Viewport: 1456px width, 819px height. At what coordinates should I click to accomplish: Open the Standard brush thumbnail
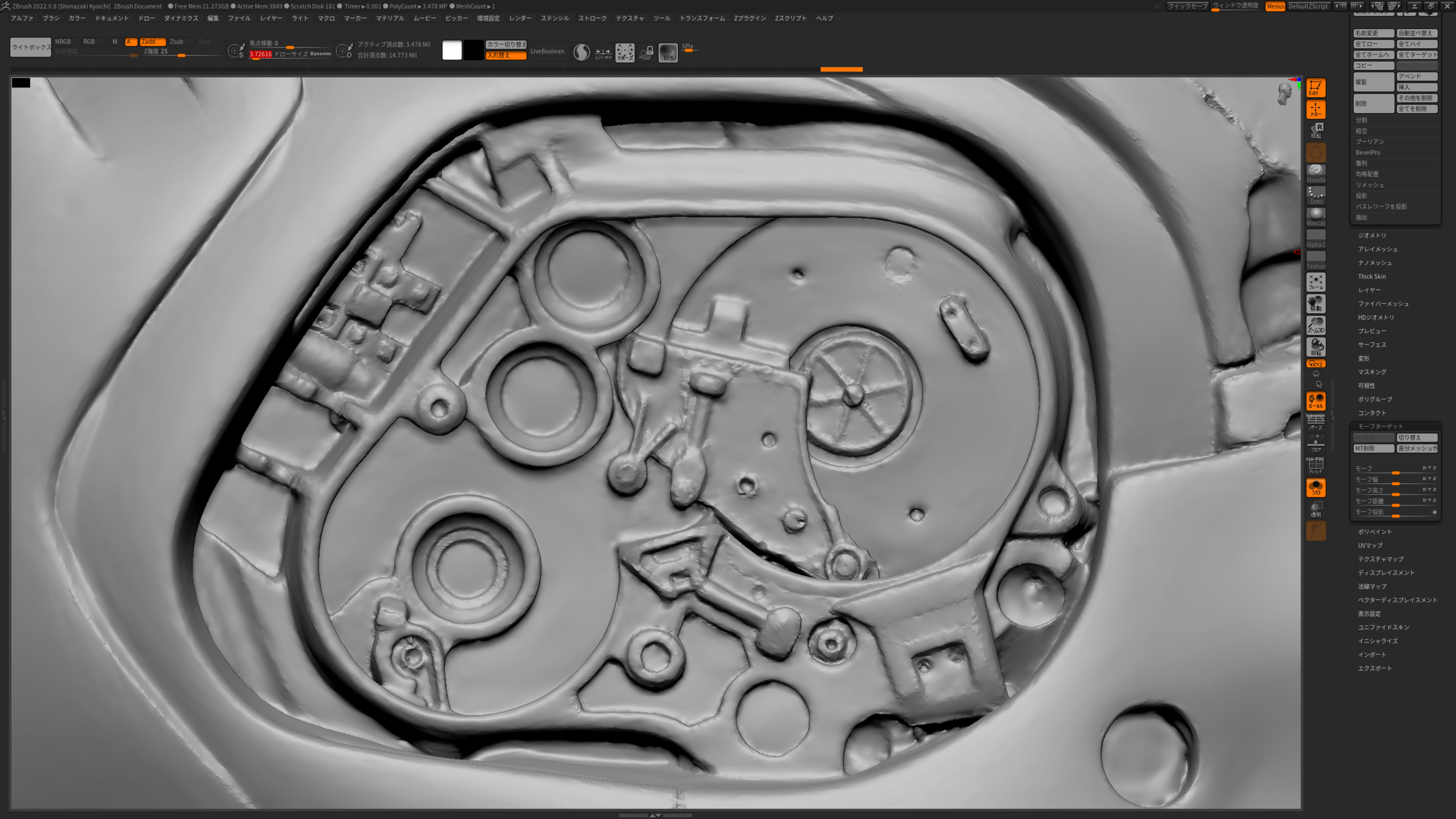pyautogui.click(x=1315, y=174)
